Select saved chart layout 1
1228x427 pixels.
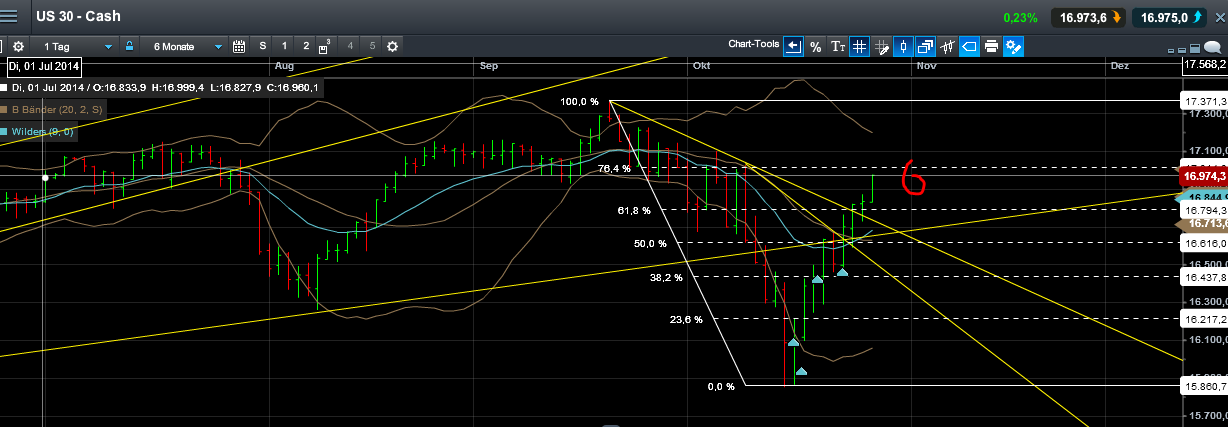(284, 46)
